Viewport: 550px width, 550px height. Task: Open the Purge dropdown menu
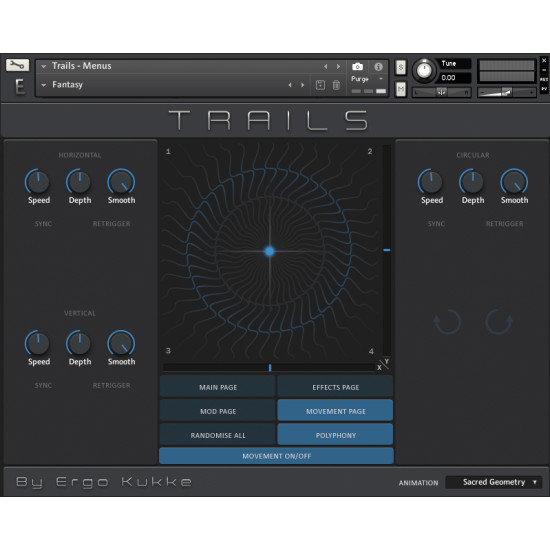367,79
